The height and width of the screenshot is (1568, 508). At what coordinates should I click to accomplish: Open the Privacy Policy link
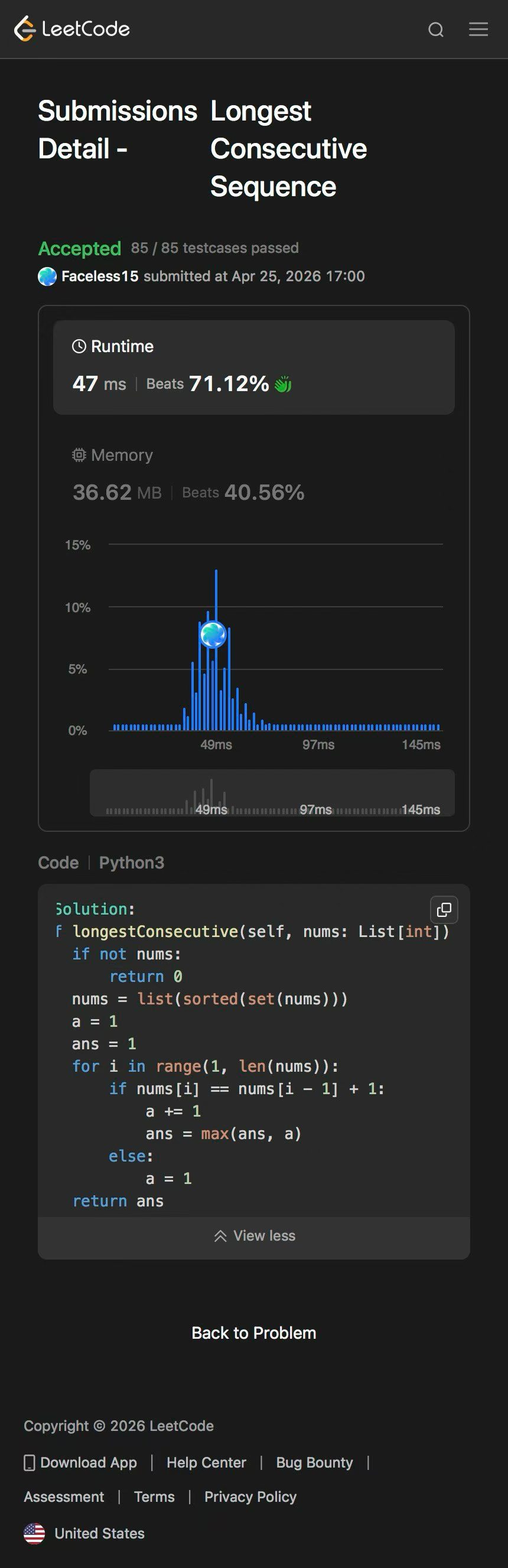pyautogui.click(x=250, y=1497)
